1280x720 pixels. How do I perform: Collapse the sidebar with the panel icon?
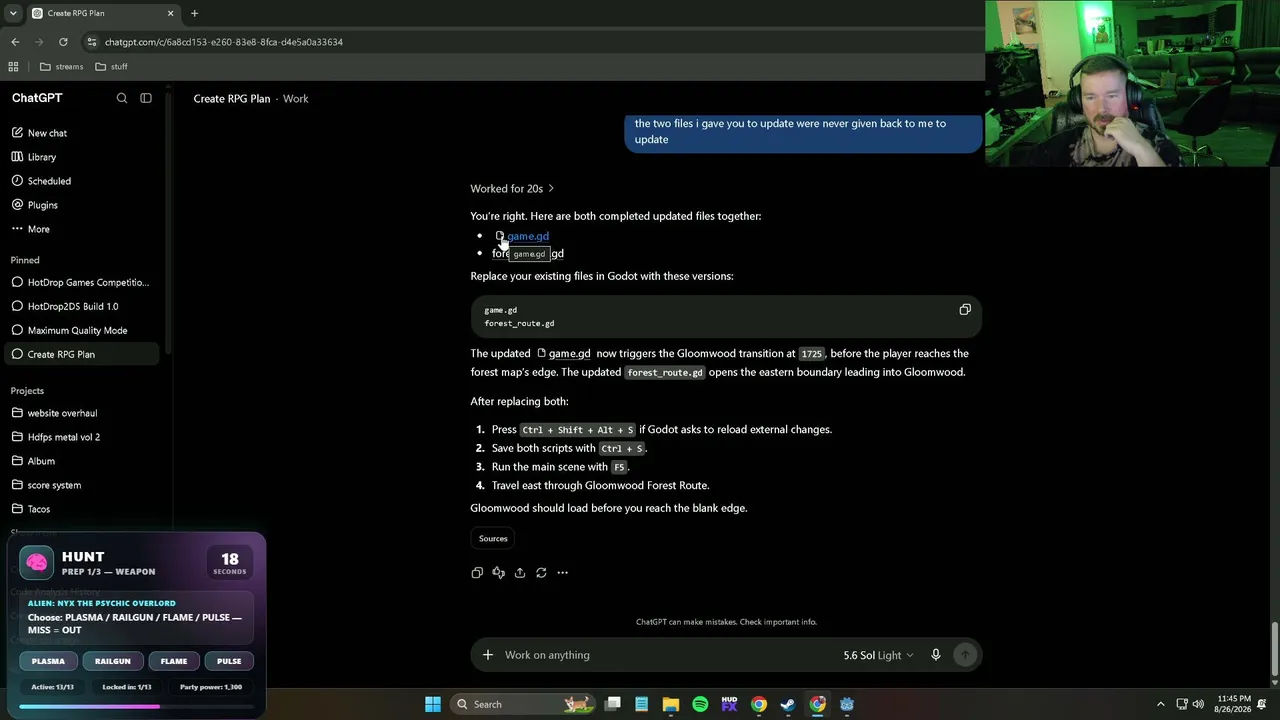point(146,98)
